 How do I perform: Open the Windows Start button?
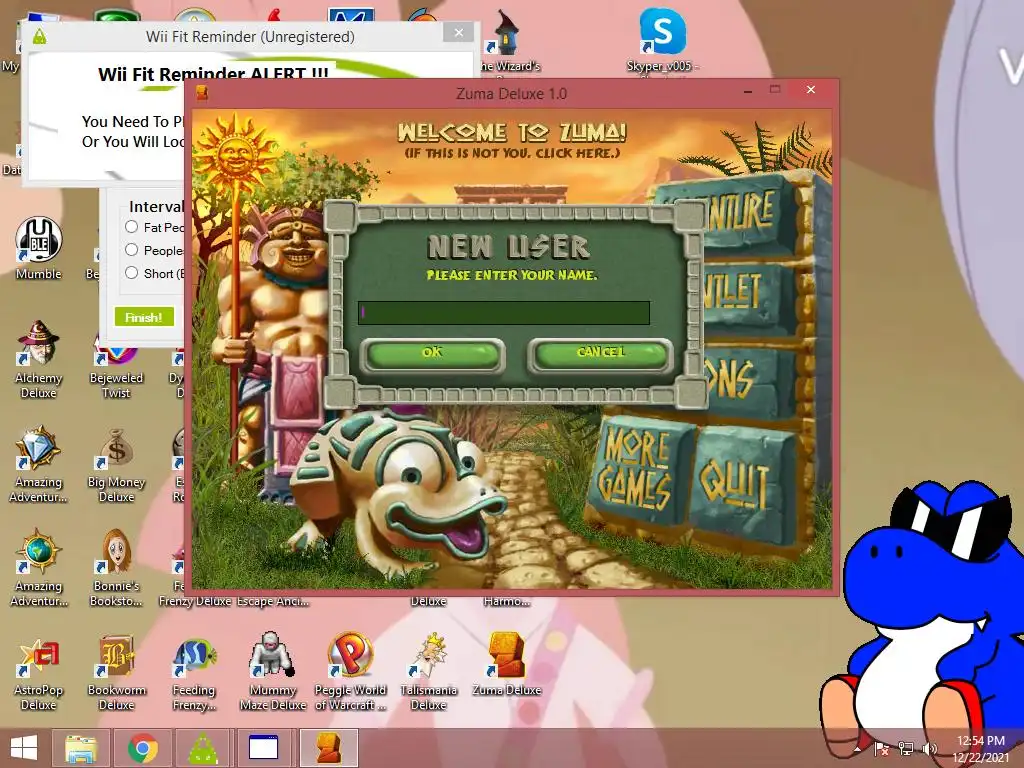pyautogui.click(x=24, y=748)
